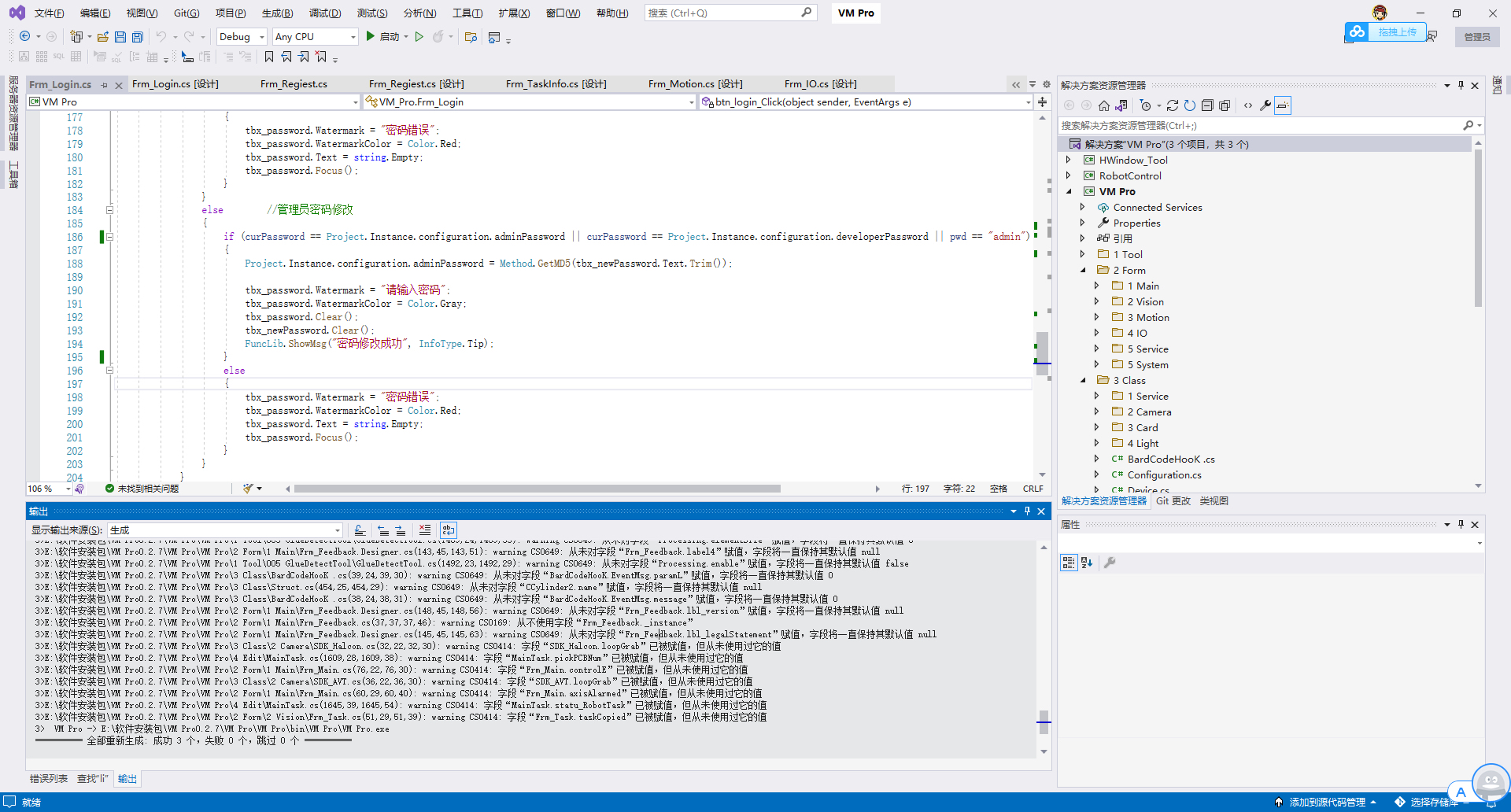Click the Save All toolbar icon
This screenshot has width=1511, height=812.
[x=138, y=37]
